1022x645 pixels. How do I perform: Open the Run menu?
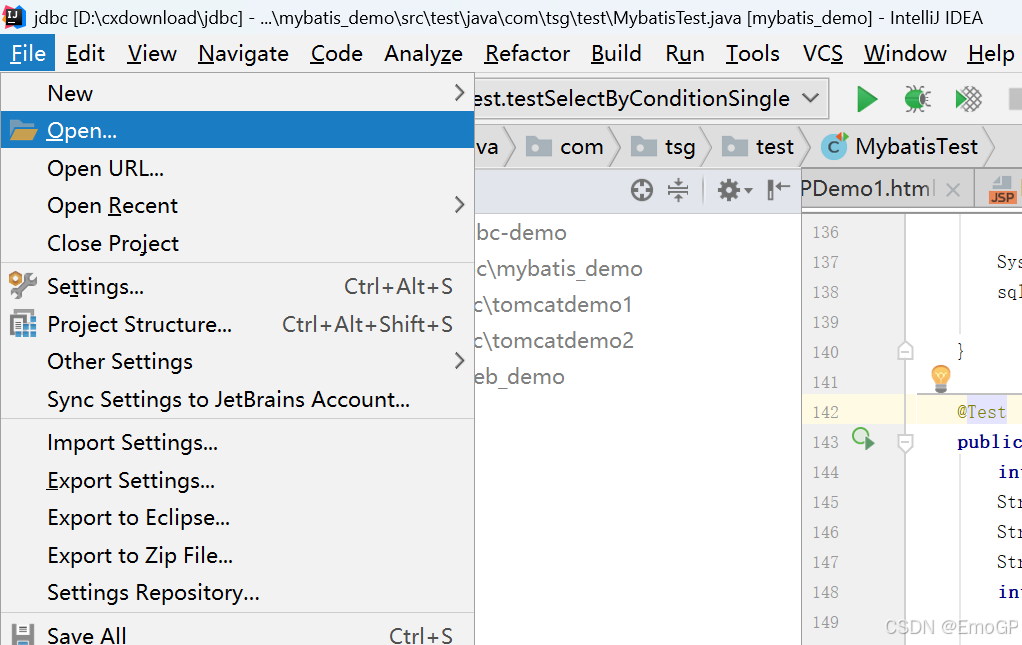pyautogui.click(x=685, y=53)
